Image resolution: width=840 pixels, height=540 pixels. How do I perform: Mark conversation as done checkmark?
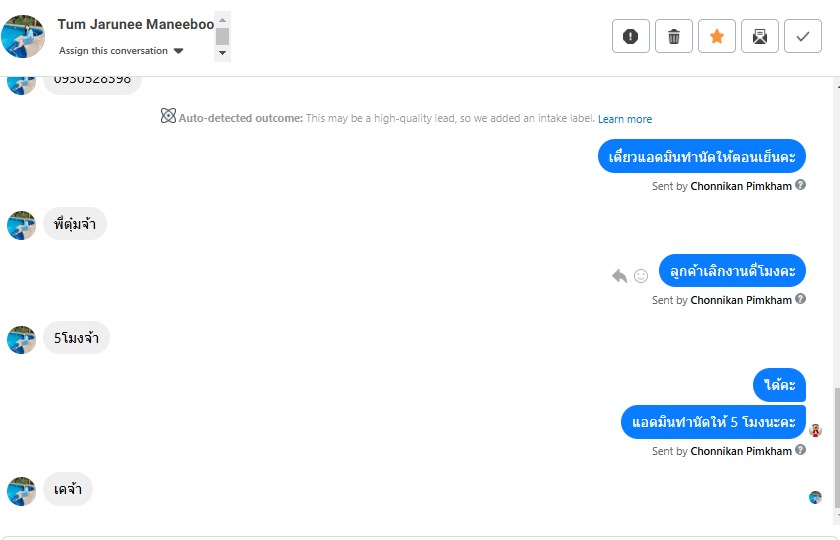point(802,36)
